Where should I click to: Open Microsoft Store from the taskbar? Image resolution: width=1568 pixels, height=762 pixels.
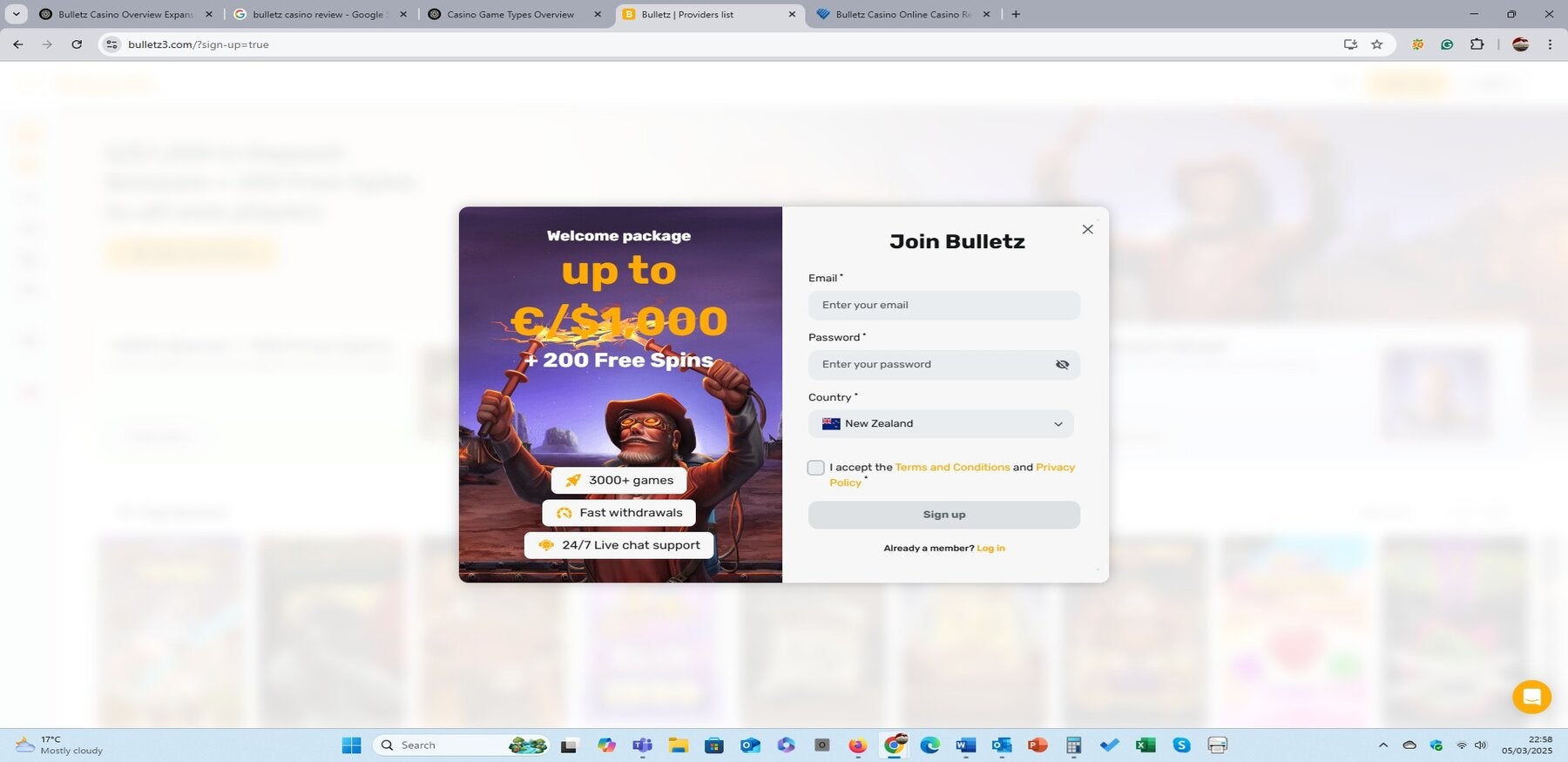[x=714, y=745]
